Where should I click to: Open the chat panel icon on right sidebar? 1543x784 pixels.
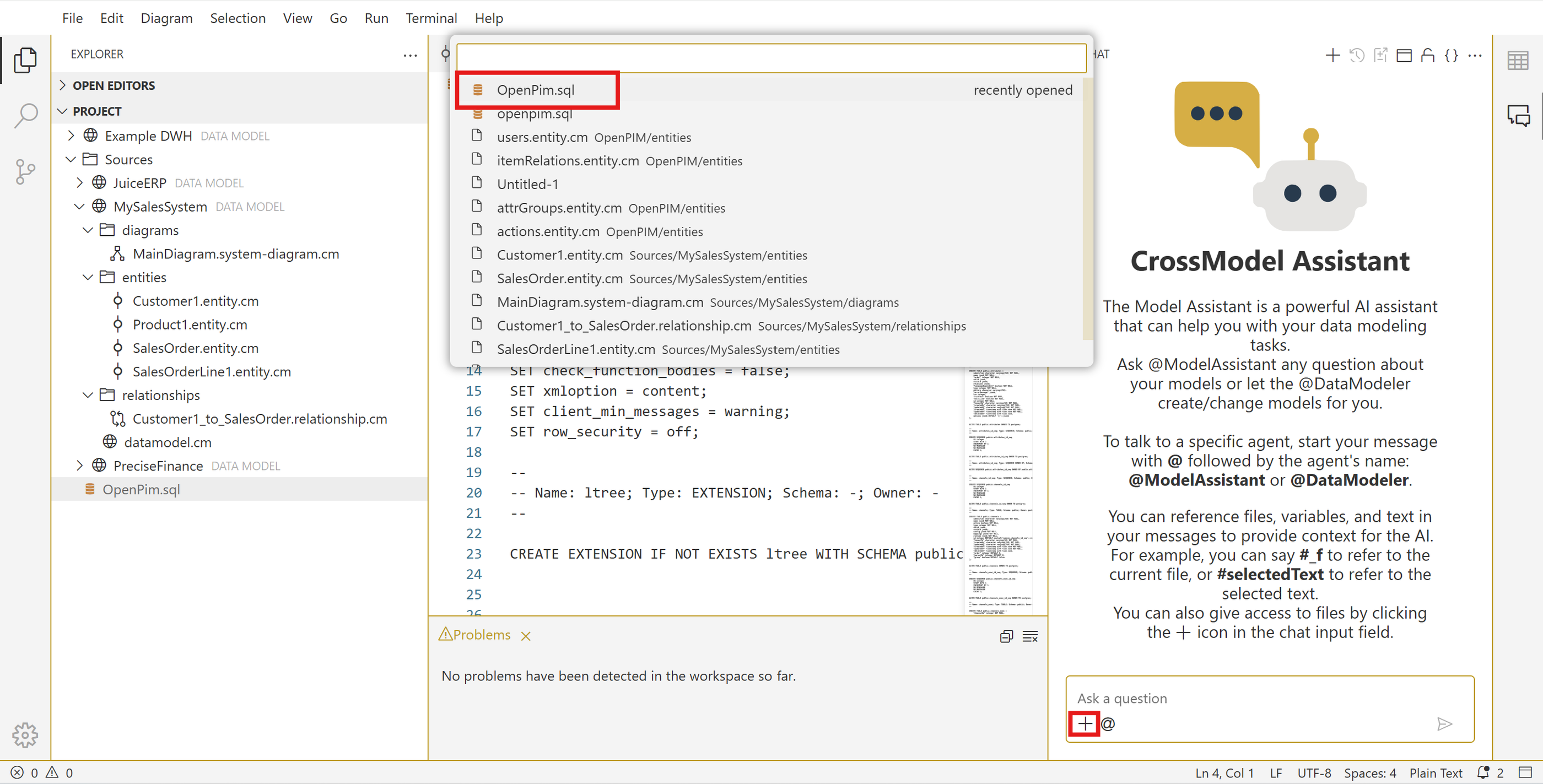(1518, 115)
